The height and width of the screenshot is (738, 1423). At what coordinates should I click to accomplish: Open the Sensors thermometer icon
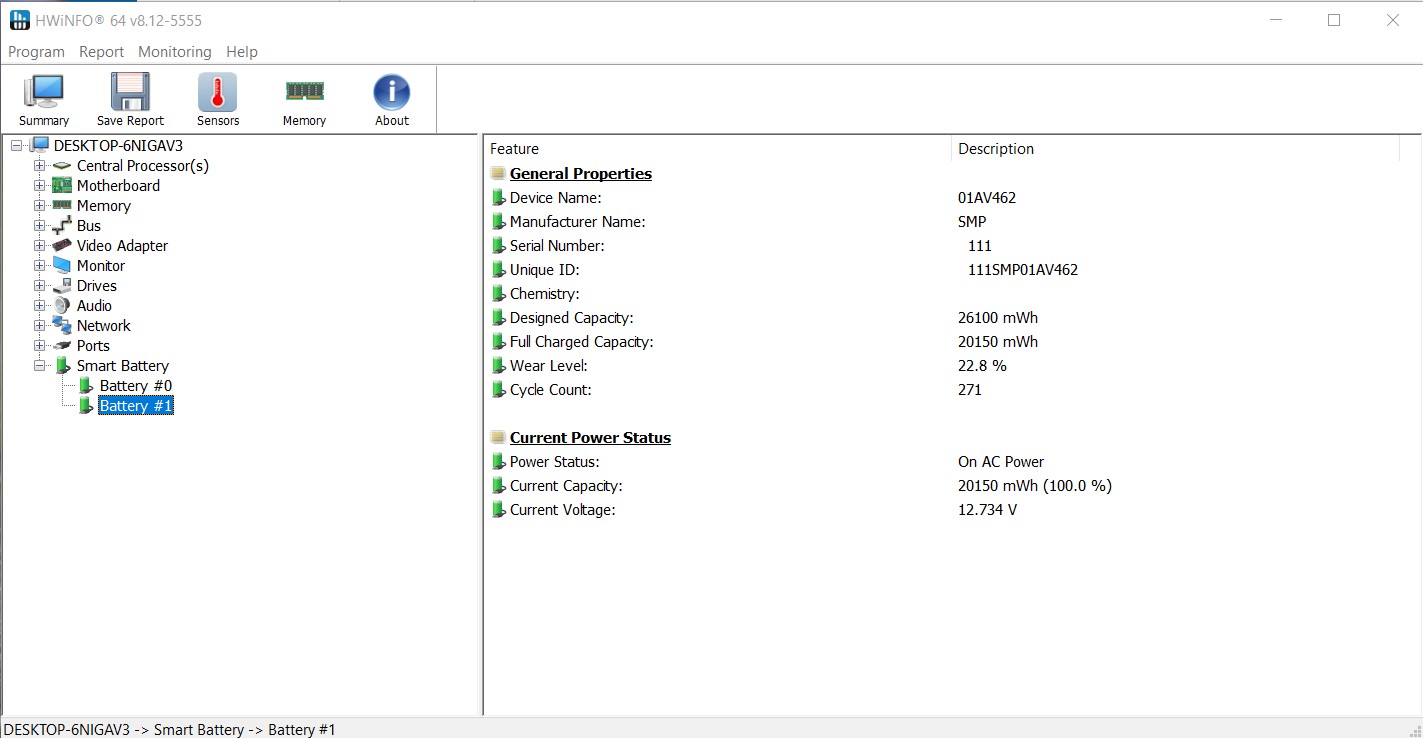pyautogui.click(x=218, y=92)
